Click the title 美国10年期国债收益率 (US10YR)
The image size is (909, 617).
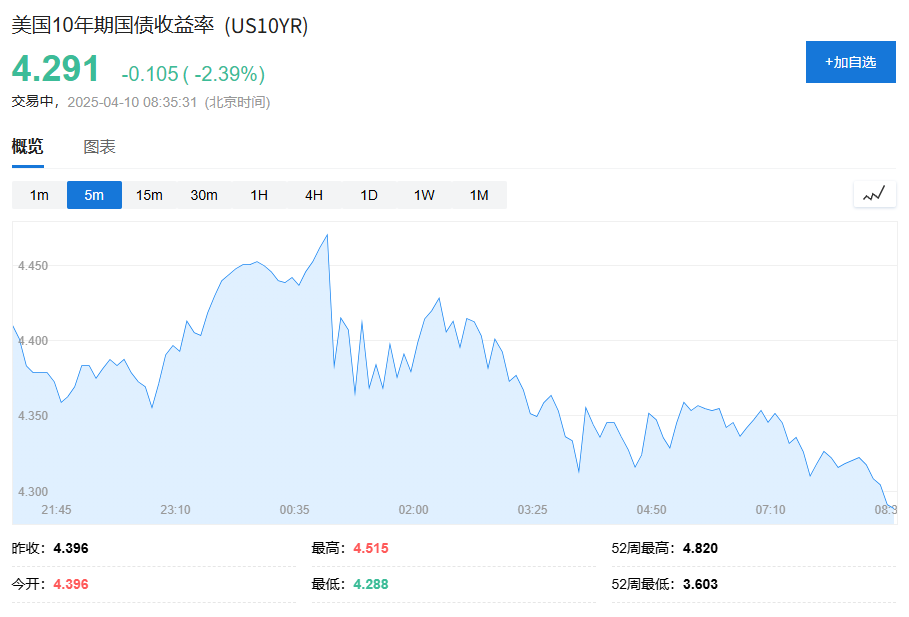(x=160, y=26)
